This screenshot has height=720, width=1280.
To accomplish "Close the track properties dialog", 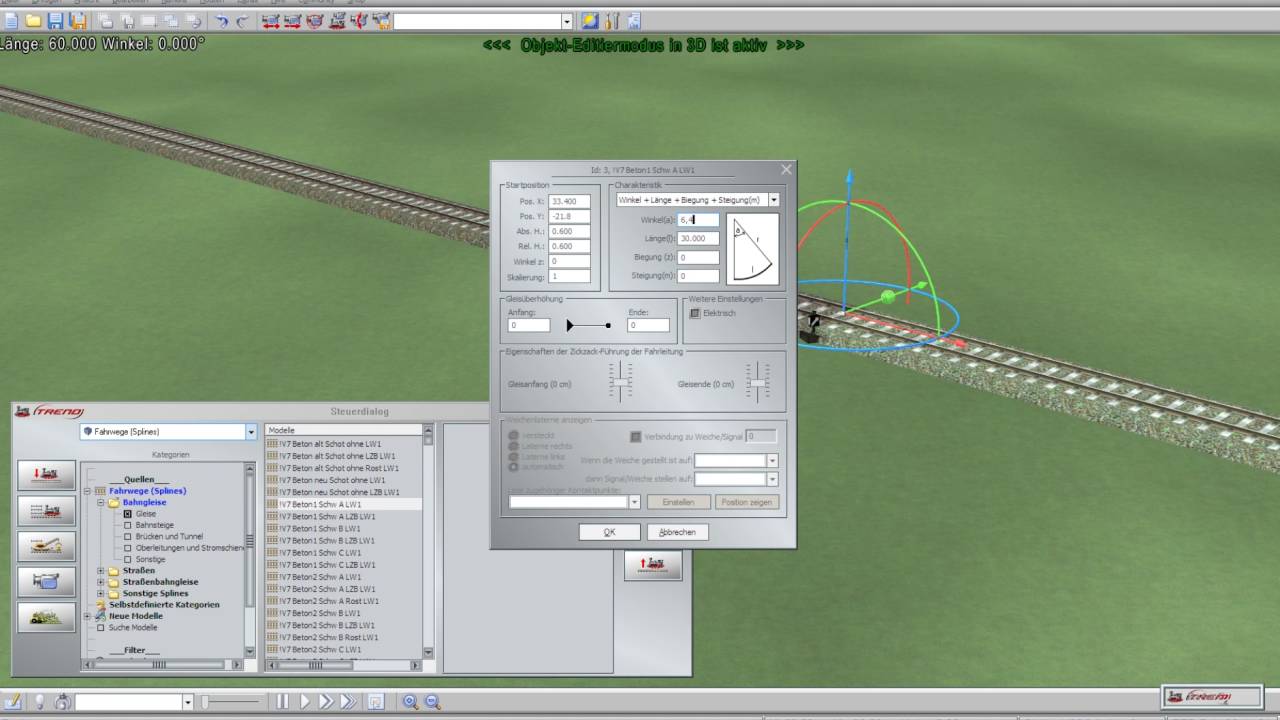I will pos(786,170).
